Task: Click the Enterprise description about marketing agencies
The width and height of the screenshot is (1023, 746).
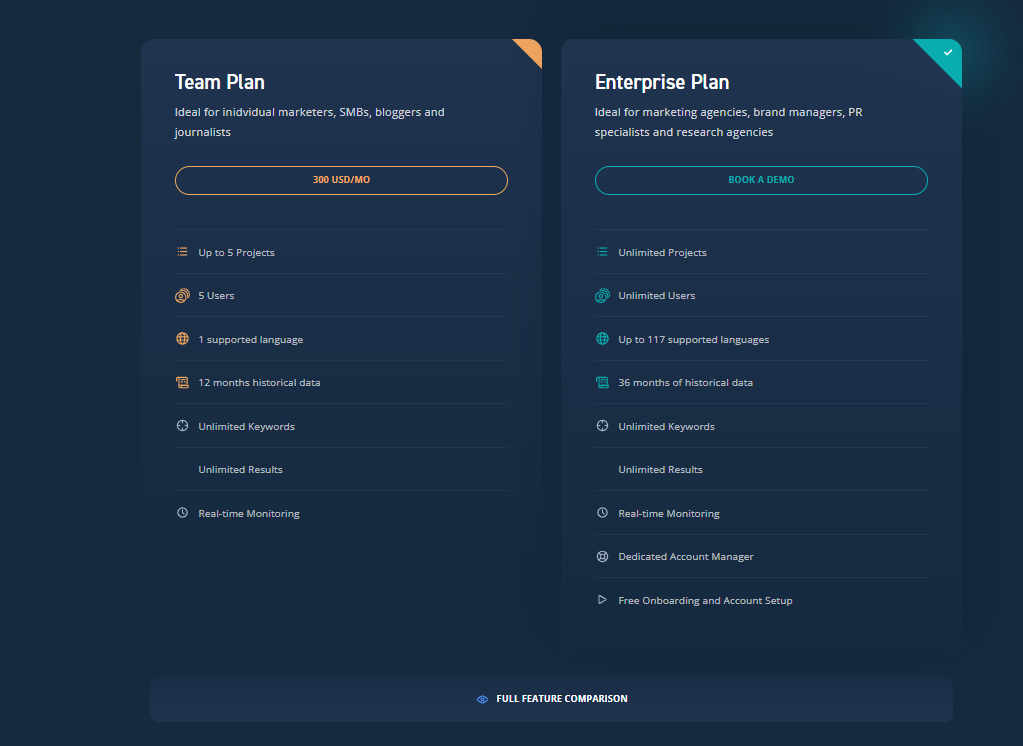Action: click(x=729, y=122)
